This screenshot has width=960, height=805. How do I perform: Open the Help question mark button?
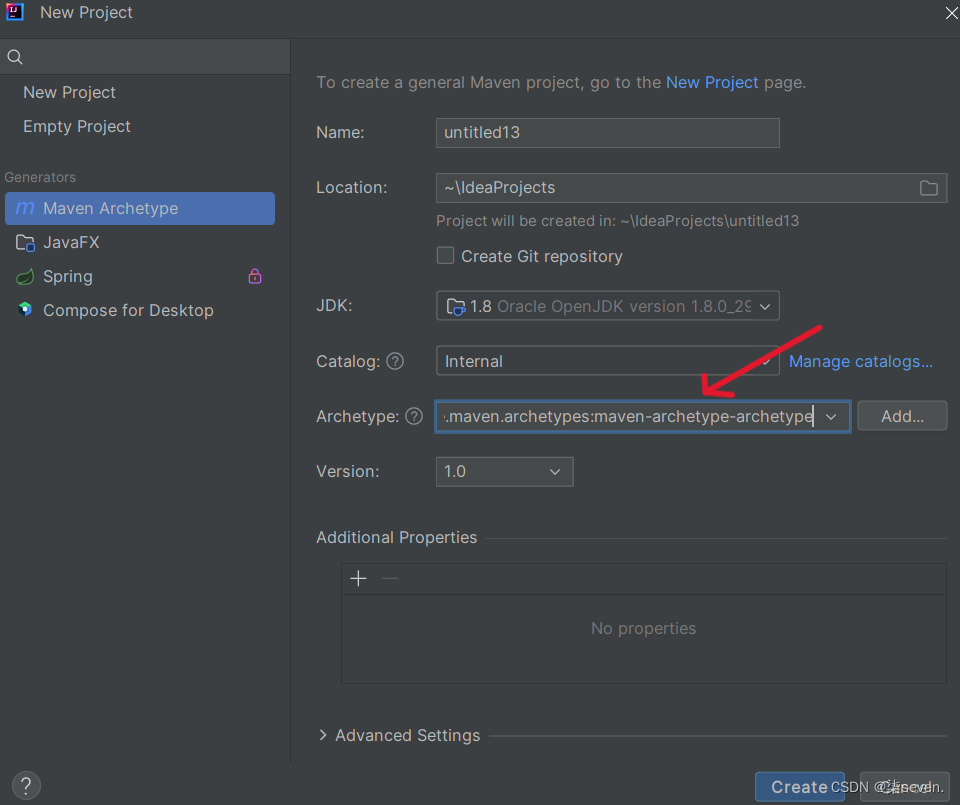[26, 785]
